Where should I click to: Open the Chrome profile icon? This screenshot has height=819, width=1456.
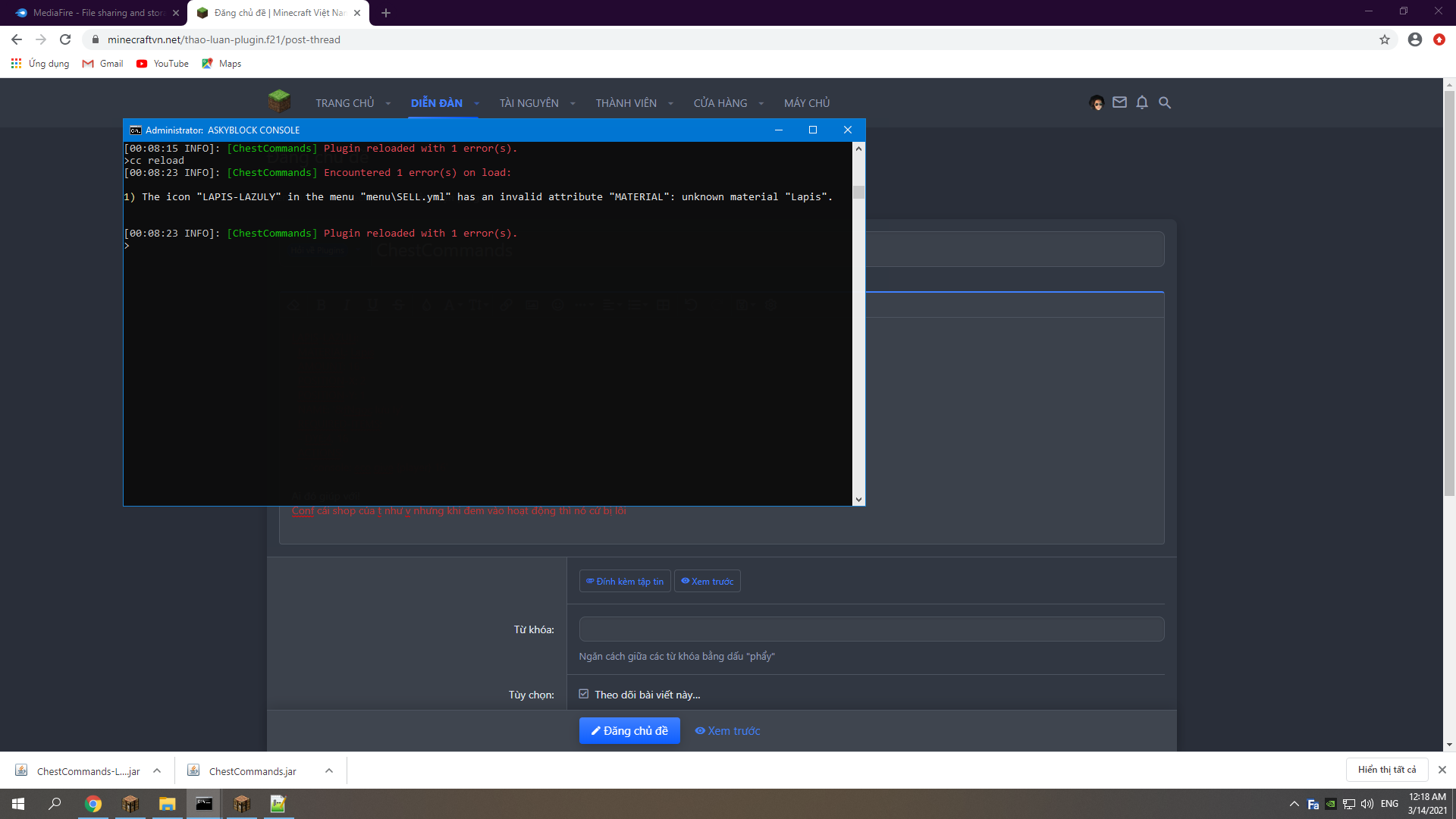click(x=1414, y=39)
